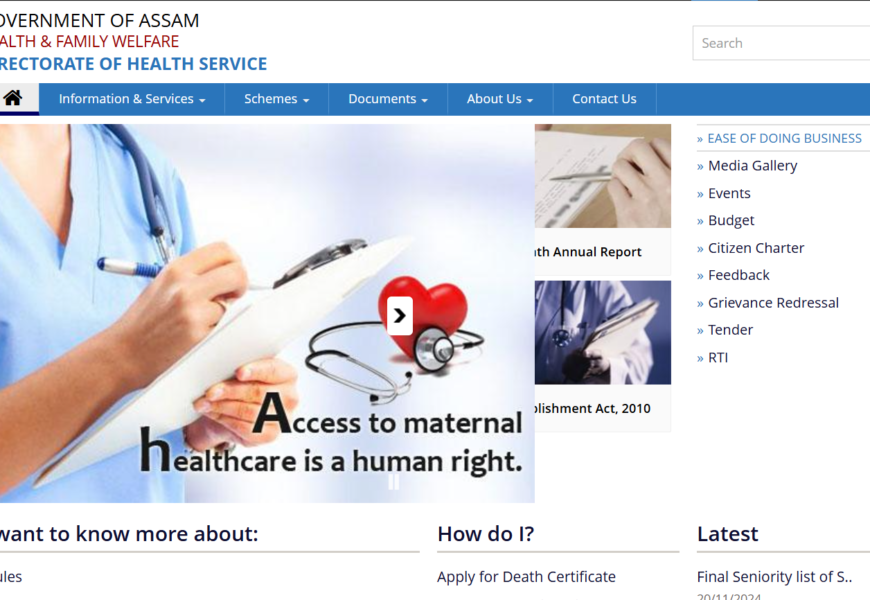Open the About Us menu
The height and width of the screenshot is (600, 870).
point(500,99)
